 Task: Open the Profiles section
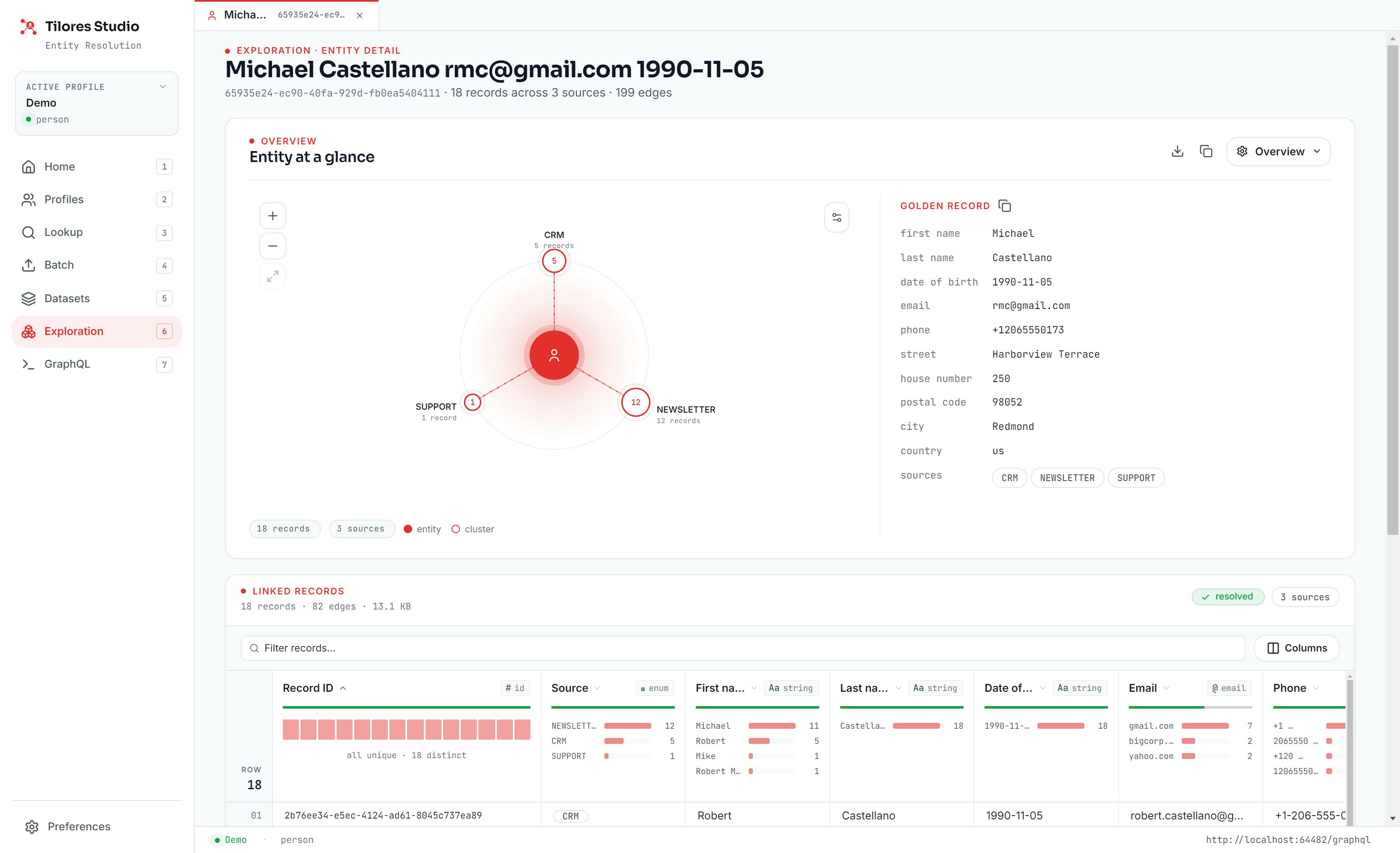click(97, 199)
